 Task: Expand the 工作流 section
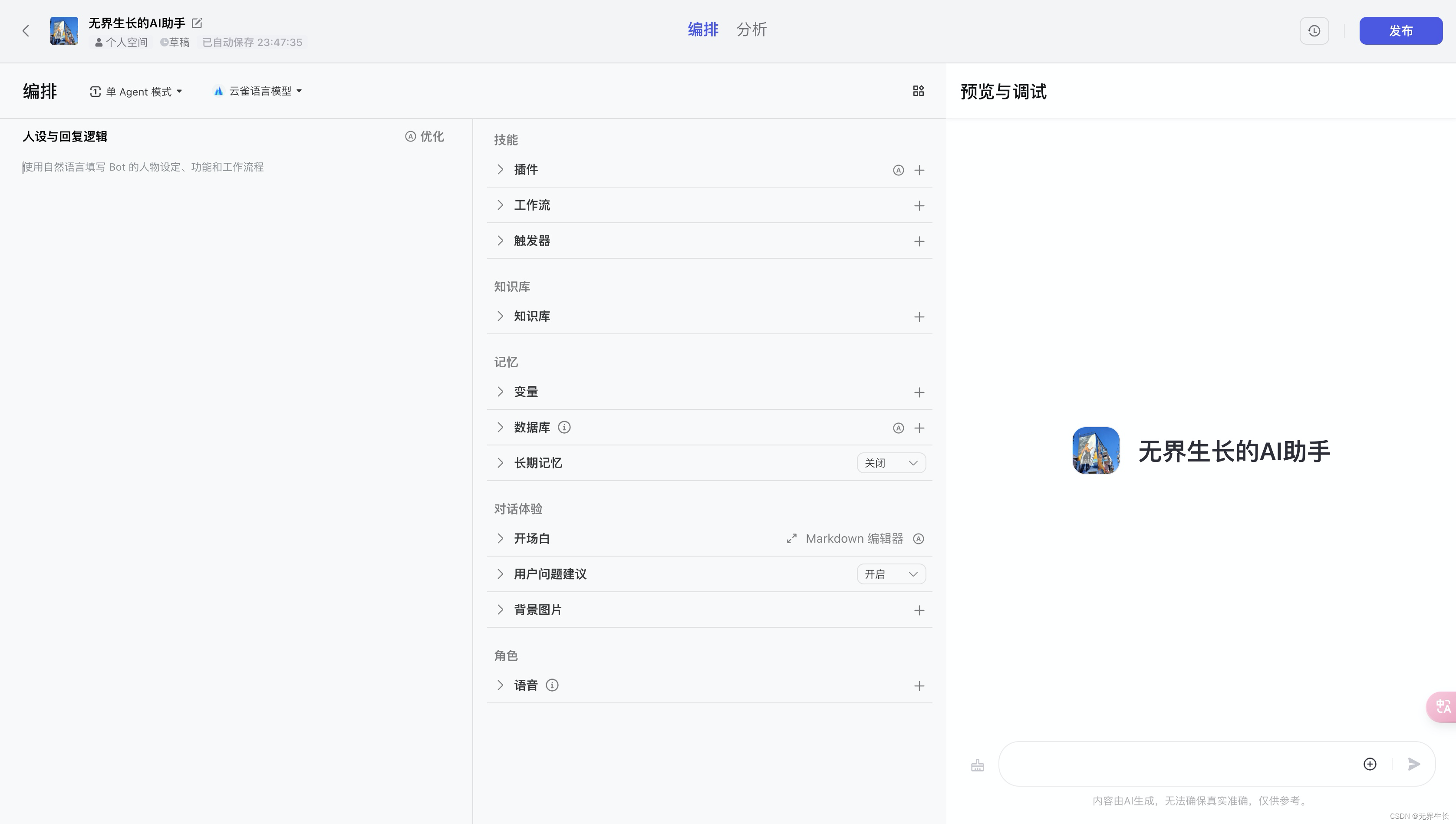point(500,205)
